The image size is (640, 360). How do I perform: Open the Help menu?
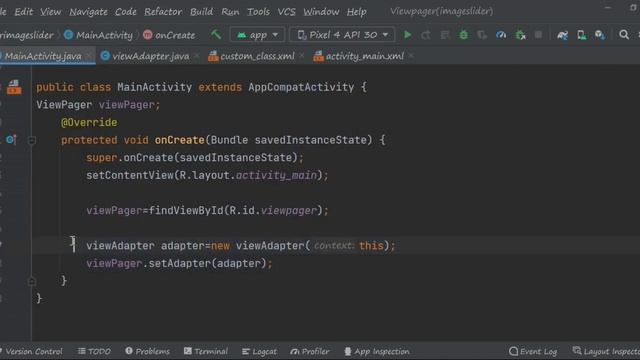click(356, 12)
